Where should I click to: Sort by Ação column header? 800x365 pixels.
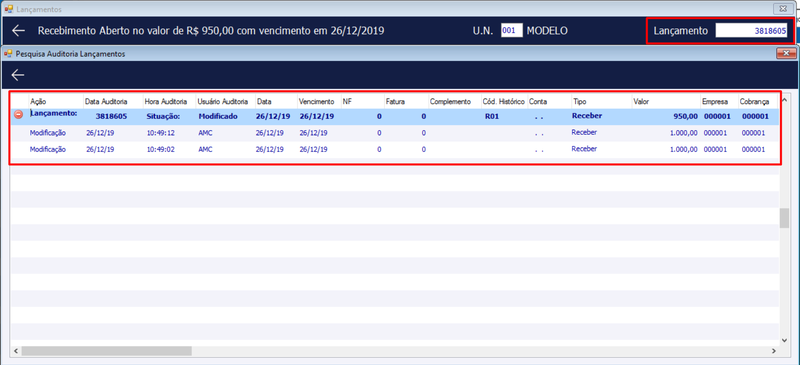38,102
